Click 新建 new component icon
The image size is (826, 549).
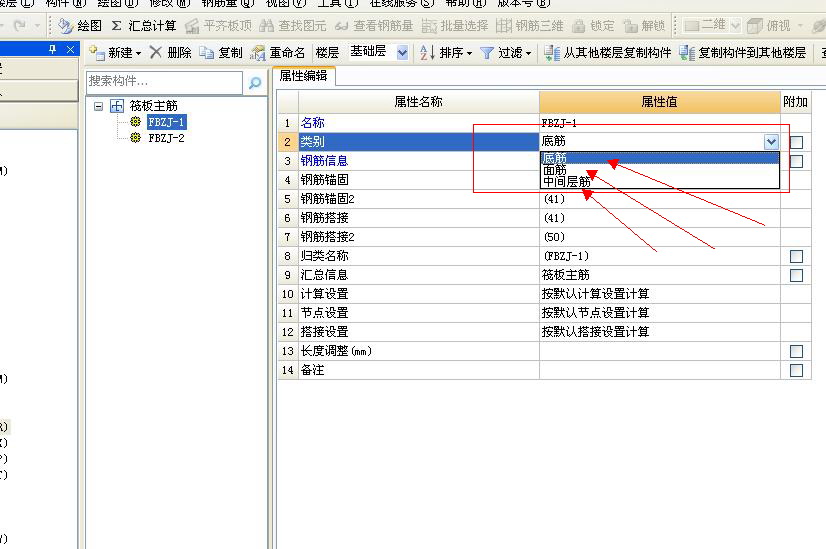[97, 53]
